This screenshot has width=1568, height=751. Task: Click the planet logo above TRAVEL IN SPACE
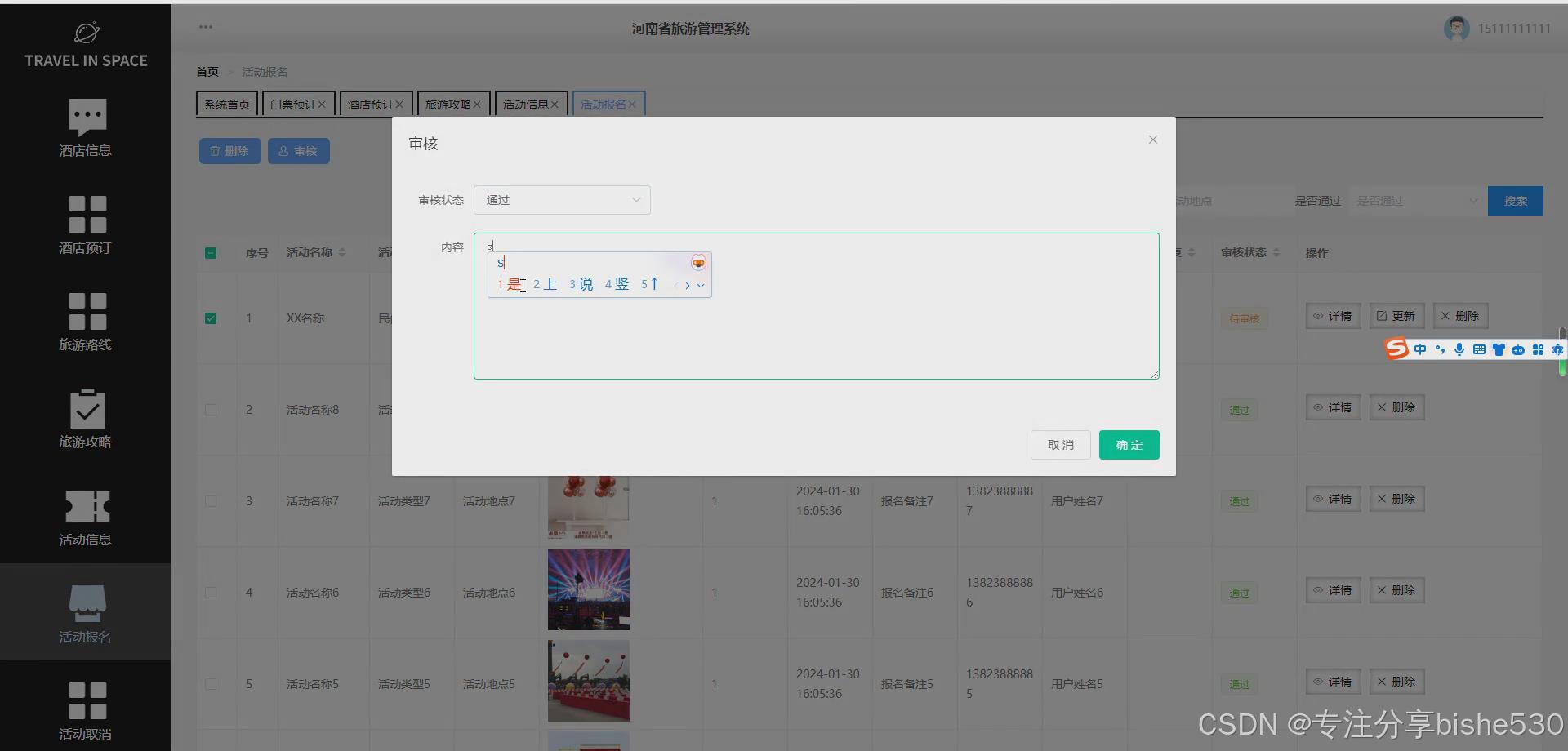(87, 32)
